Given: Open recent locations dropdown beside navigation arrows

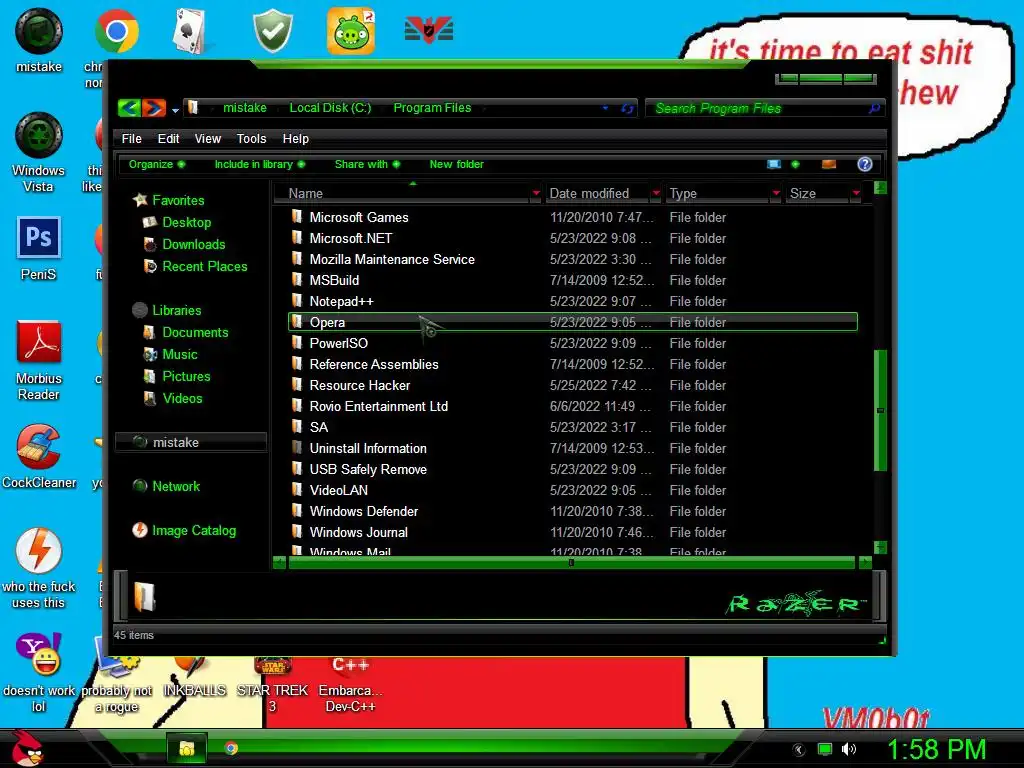Looking at the screenshot, I should 175,110.
